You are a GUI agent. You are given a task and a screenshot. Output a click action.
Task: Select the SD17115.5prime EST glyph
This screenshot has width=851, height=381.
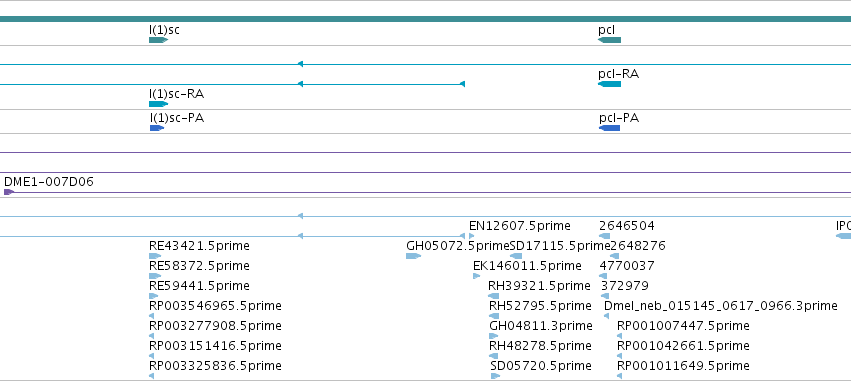point(516,256)
